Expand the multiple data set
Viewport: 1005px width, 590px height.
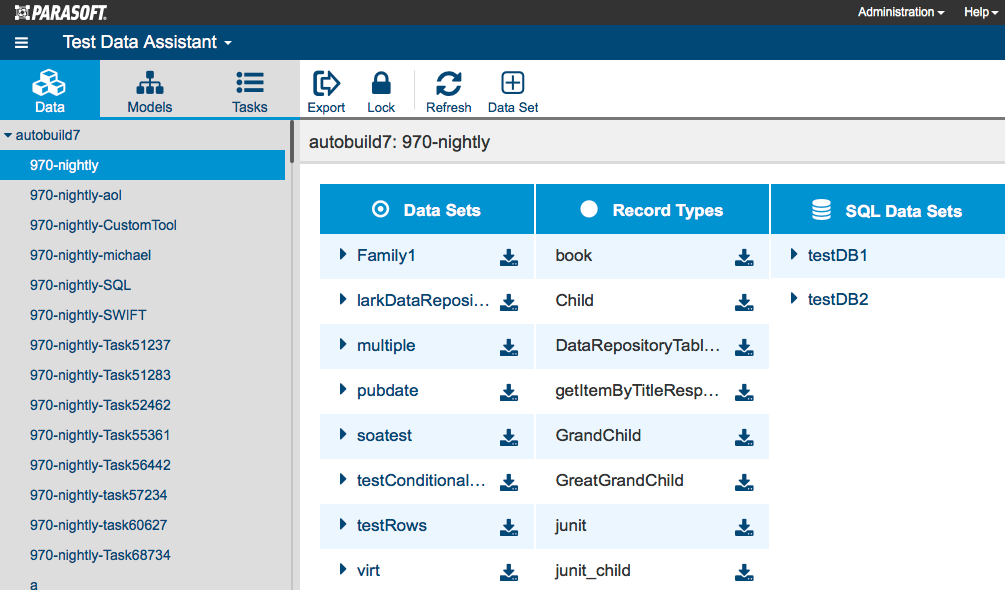(343, 344)
